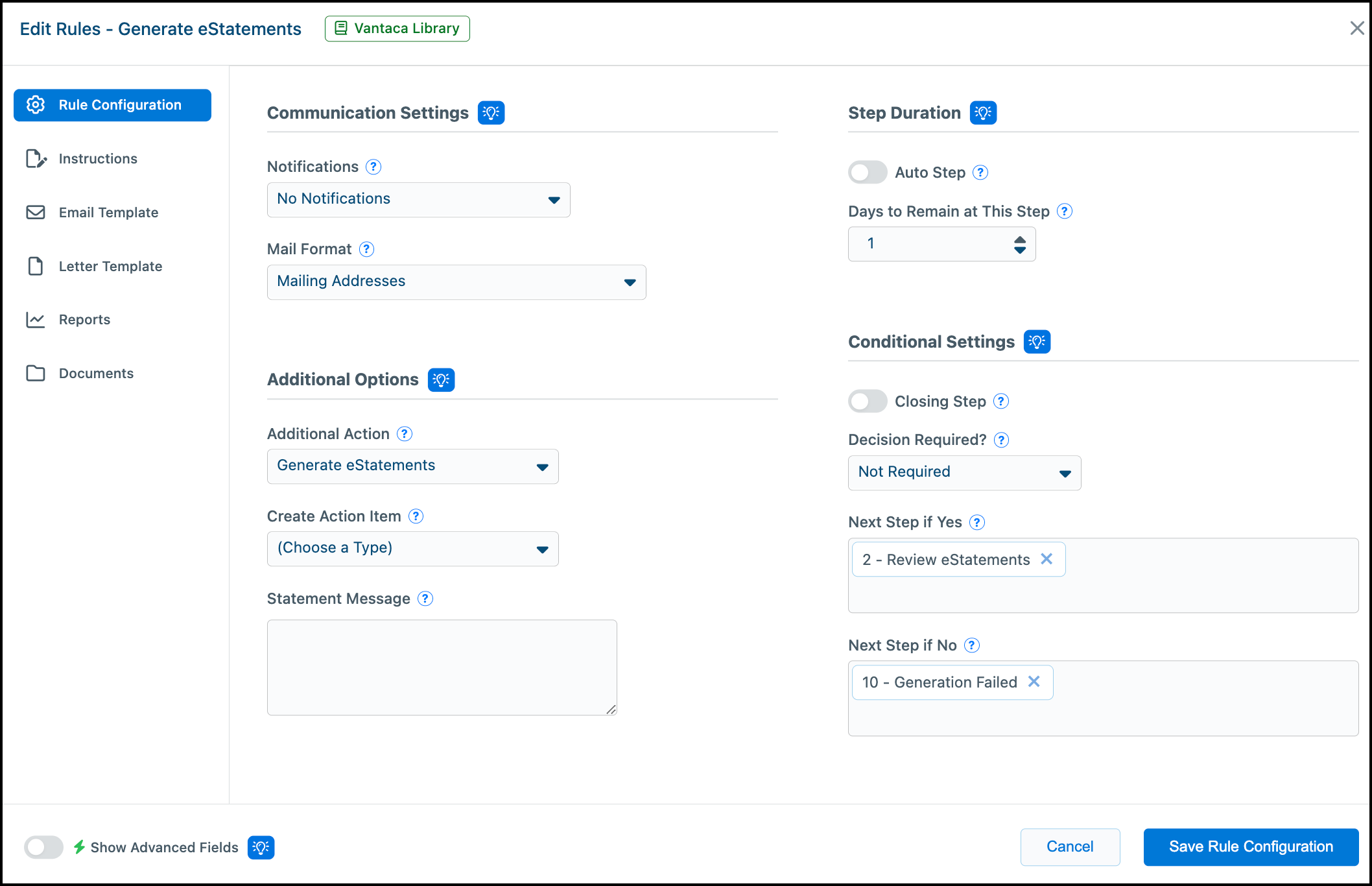Open the Create Action Item dropdown

413,549
